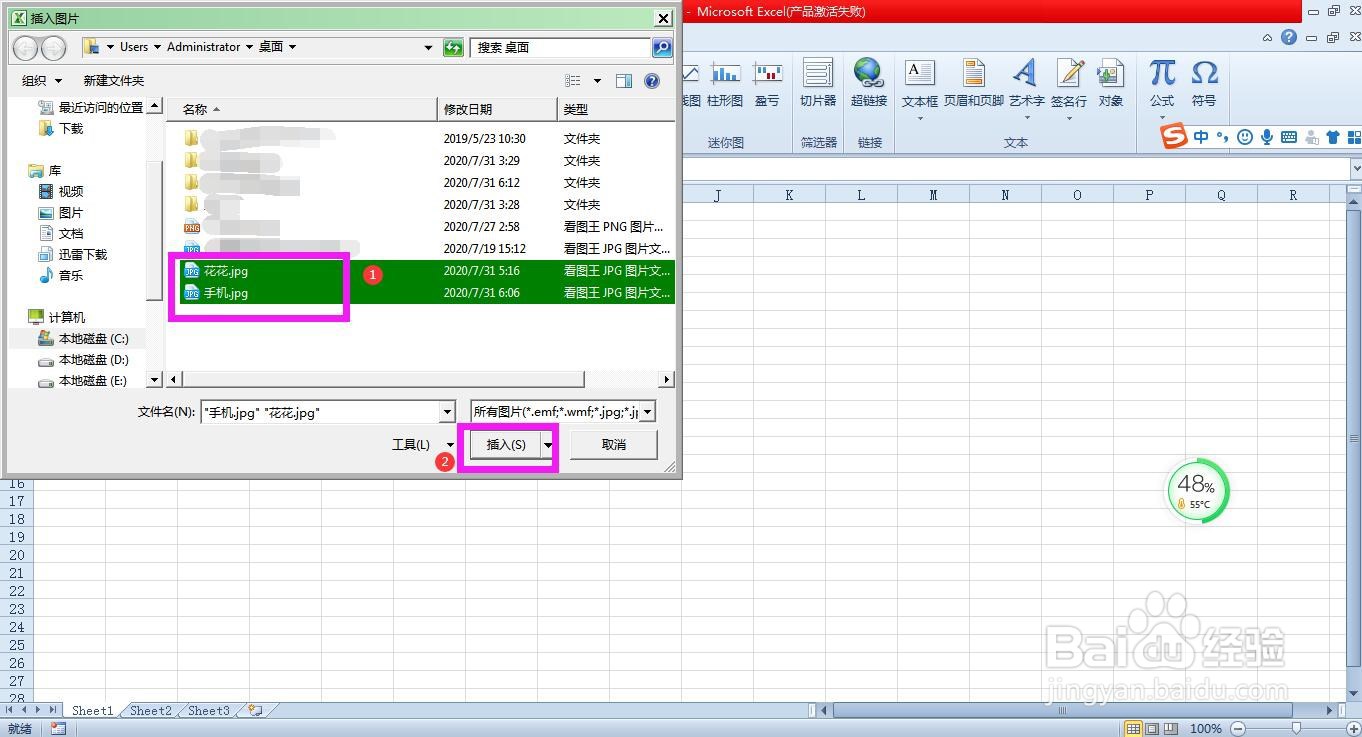This screenshot has height=737, width=1362.
Task: Open Header and Footer (页眉和页脚) in Excel
Action: [973, 82]
